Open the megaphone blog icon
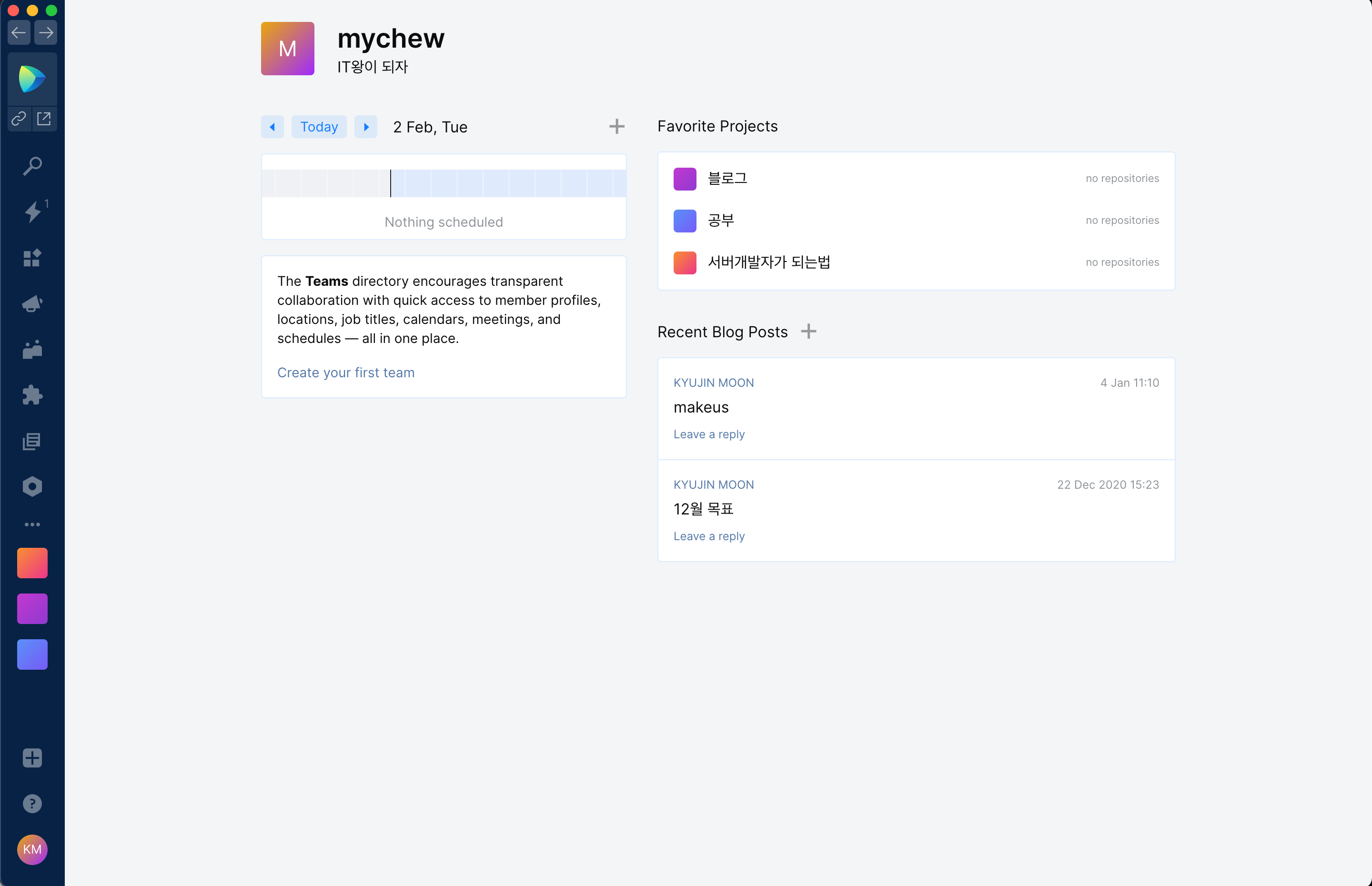Image resolution: width=1372 pixels, height=886 pixels. (x=32, y=303)
